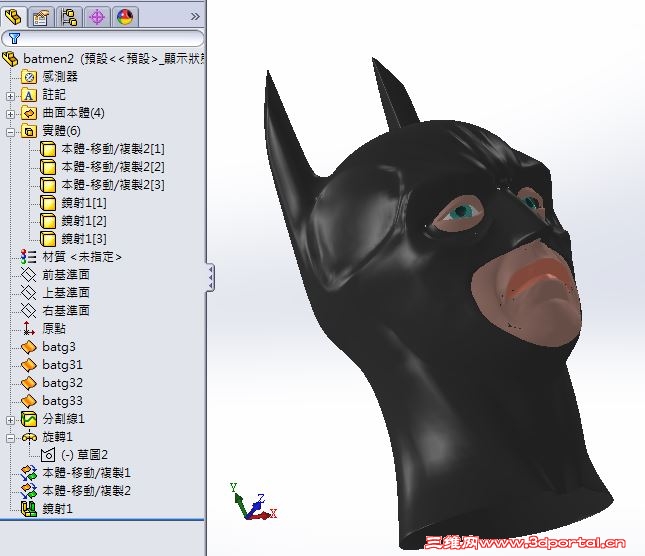Click the 分割線1 split line icon
The height and width of the screenshot is (556, 645).
pos(29,419)
